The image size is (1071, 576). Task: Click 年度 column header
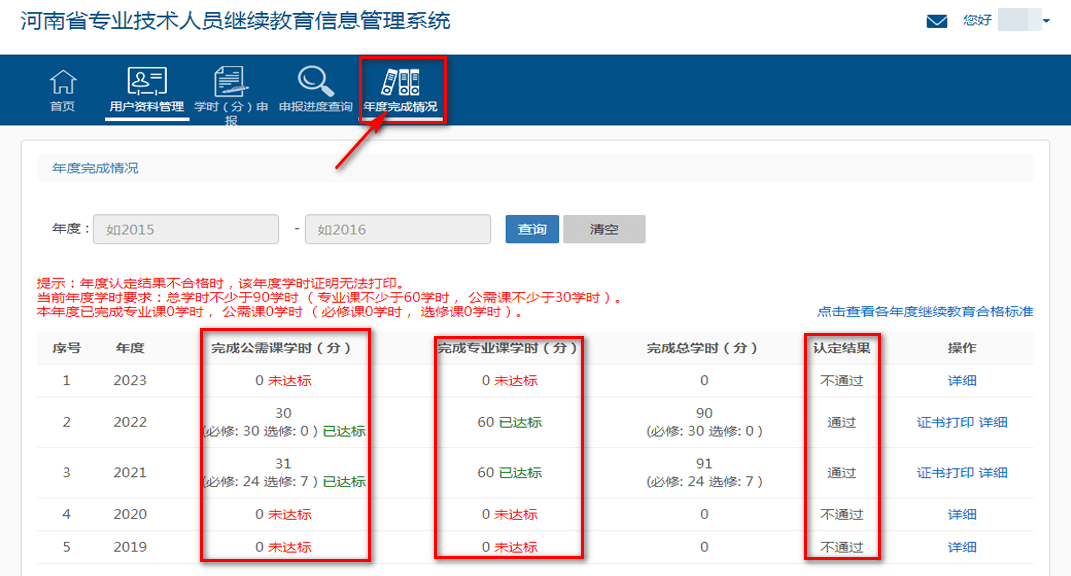coord(130,348)
